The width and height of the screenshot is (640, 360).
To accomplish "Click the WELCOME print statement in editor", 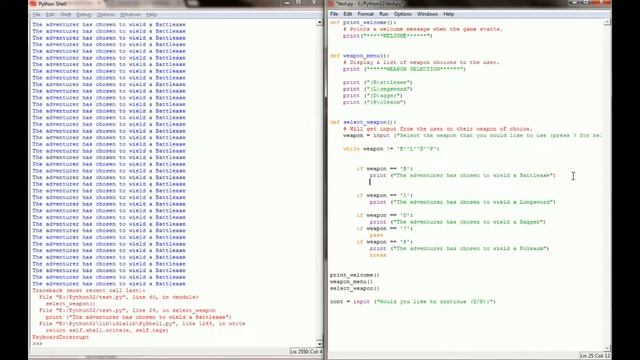I will (x=387, y=36).
